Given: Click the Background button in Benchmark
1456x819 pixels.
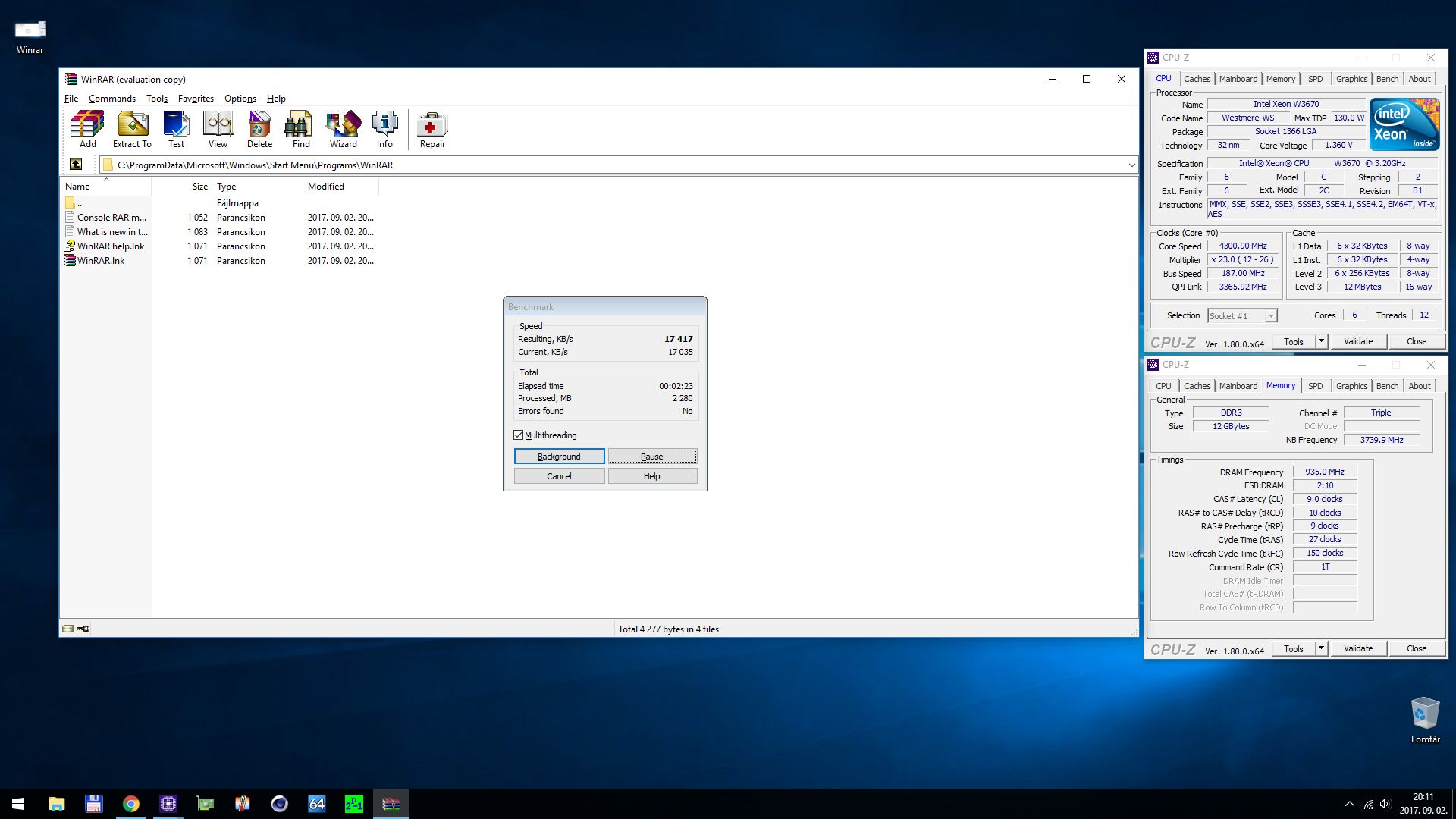Looking at the screenshot, I should (x=559, y=457).
